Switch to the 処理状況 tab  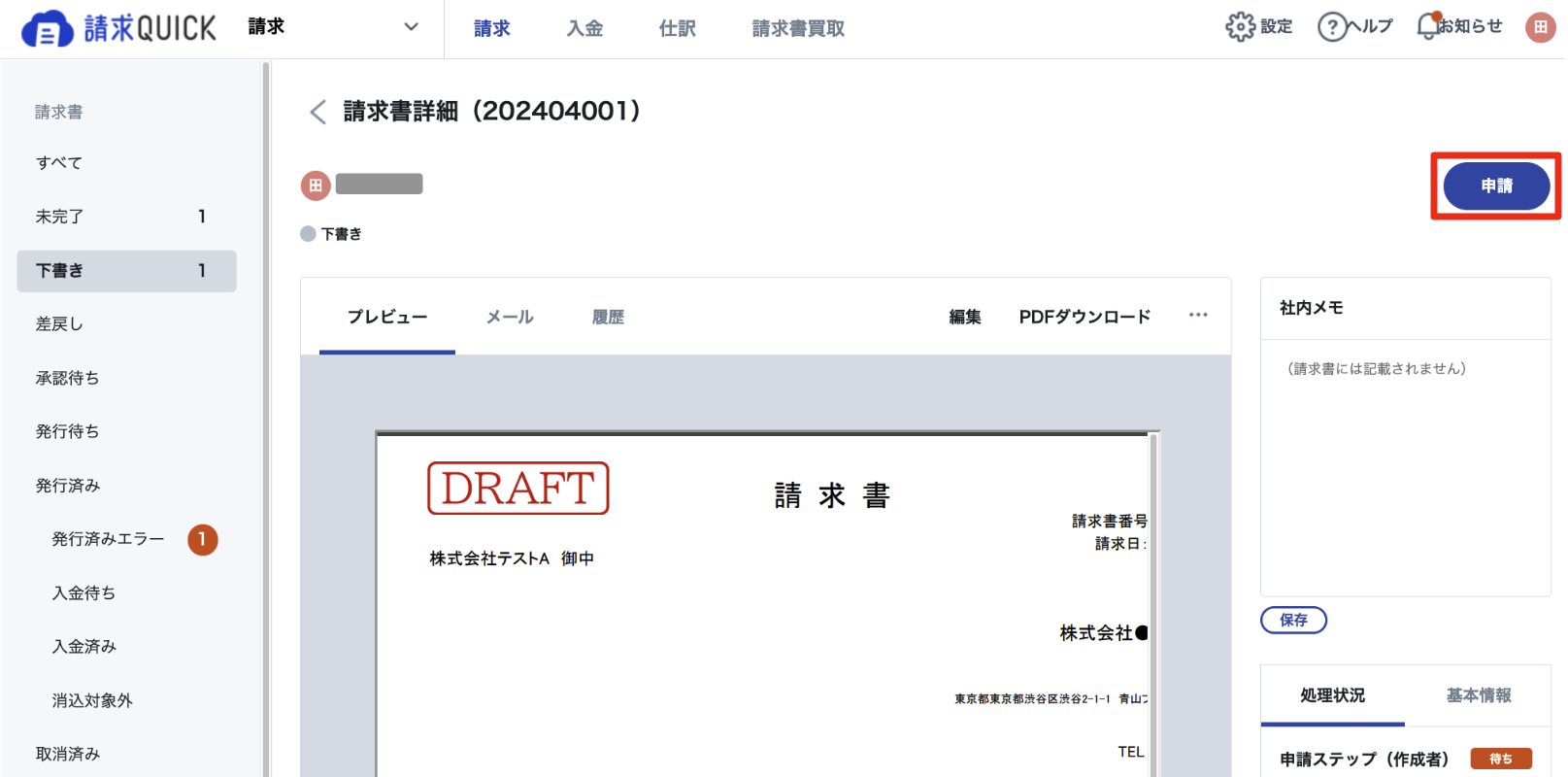[x=1332, y=695]
